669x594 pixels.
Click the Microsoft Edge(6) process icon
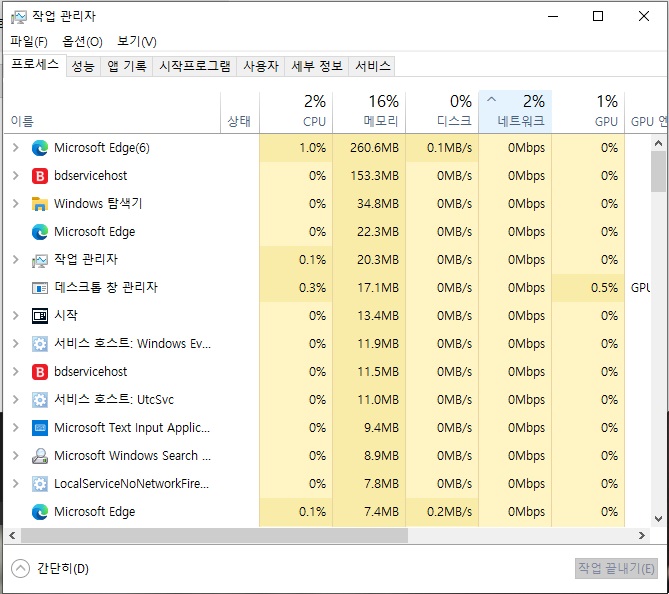[40, 148]
